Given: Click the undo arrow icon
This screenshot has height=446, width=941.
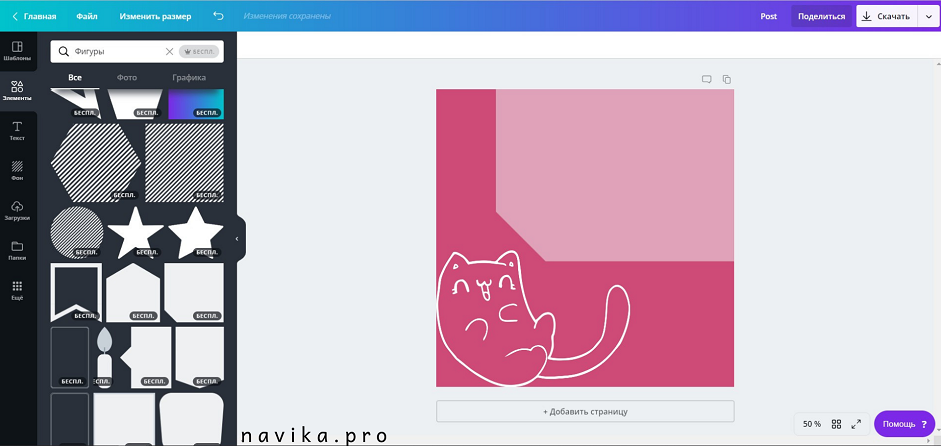Looking at the screenshot, I should pyautogui.click(x=219, y=16).
